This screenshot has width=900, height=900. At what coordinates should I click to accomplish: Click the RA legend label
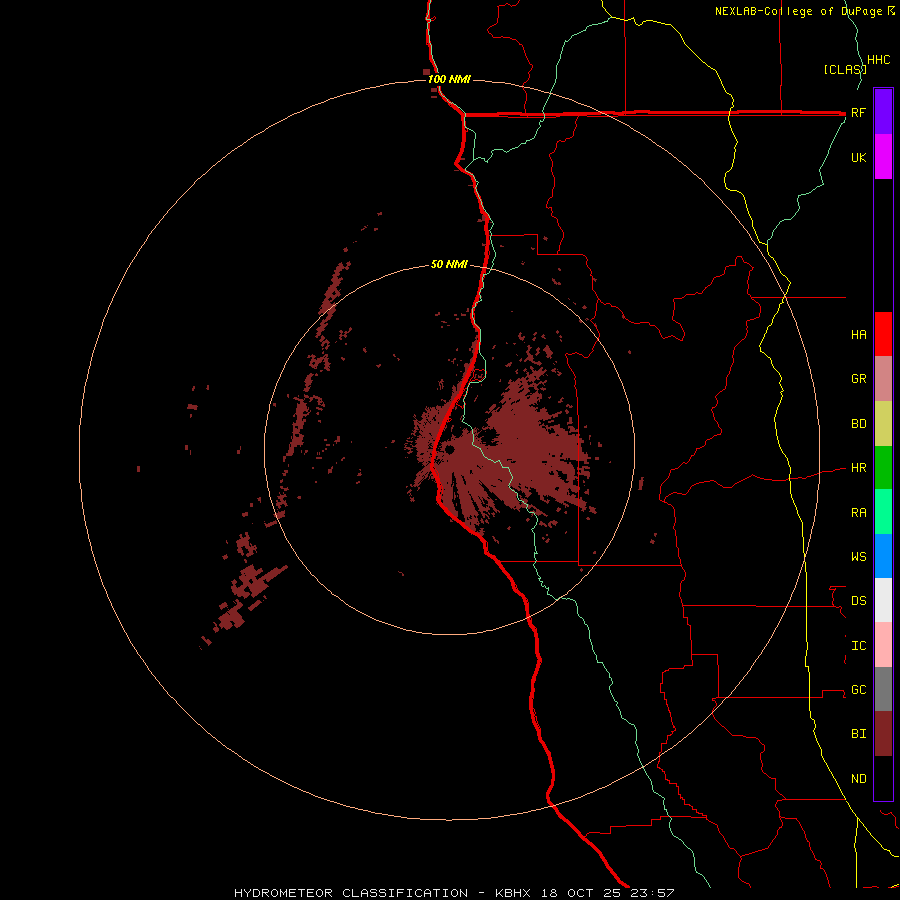858,513
